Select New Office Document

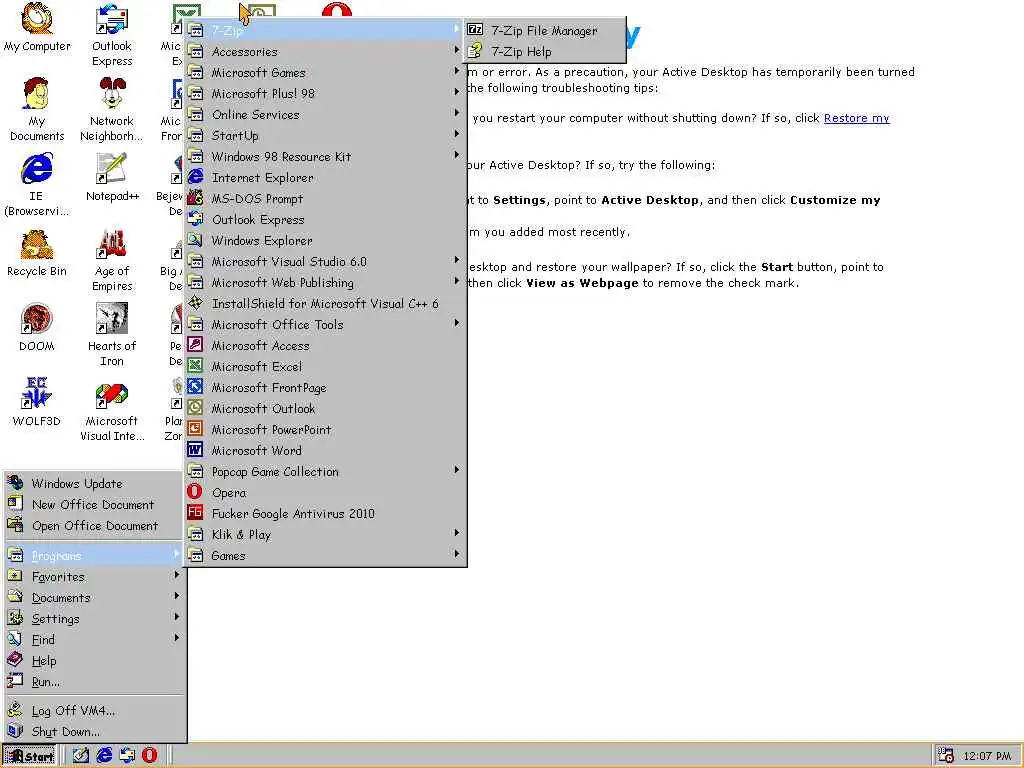click(94, 504)
